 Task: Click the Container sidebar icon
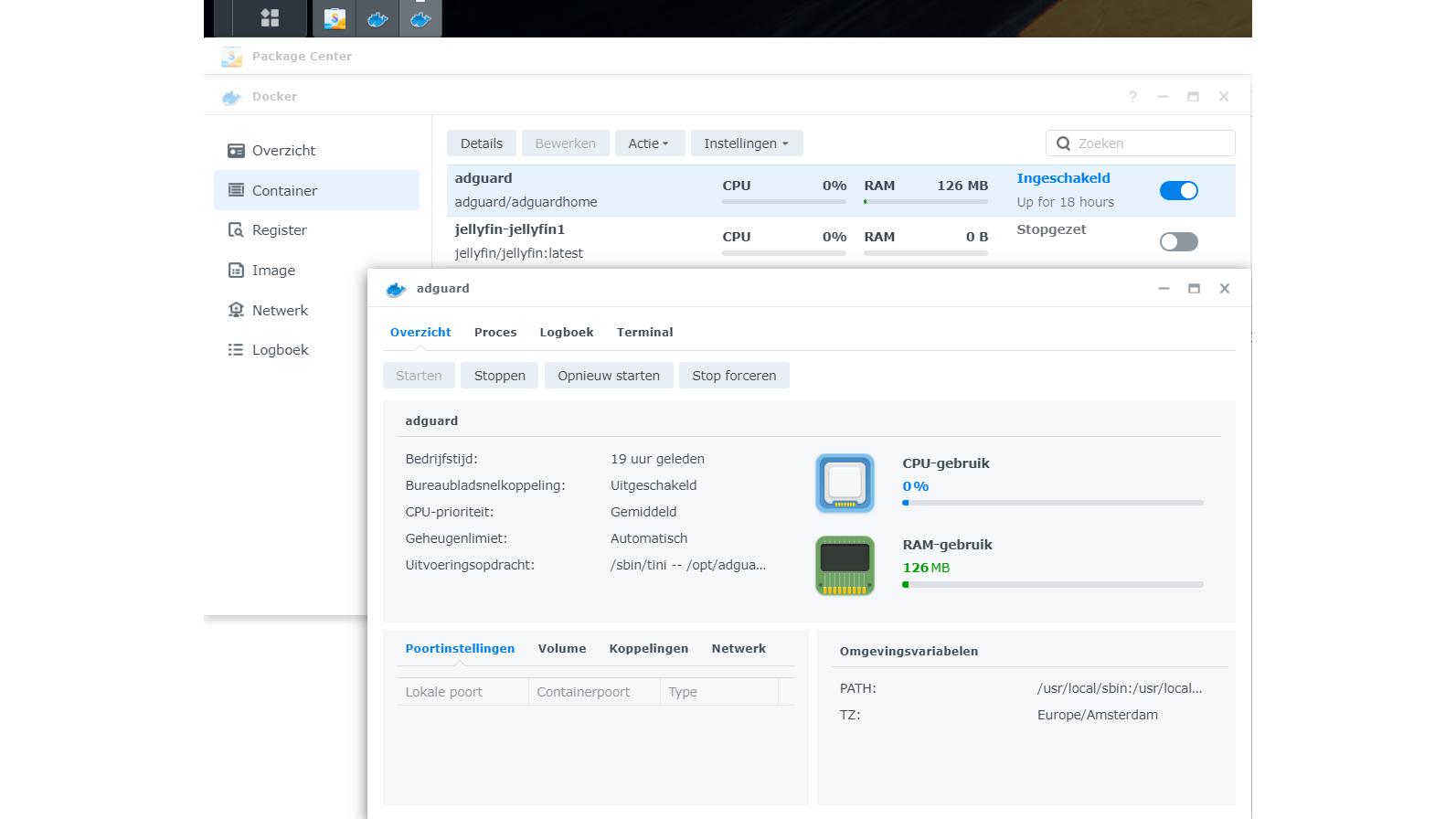pyautogui.click(x=236, y=190)
